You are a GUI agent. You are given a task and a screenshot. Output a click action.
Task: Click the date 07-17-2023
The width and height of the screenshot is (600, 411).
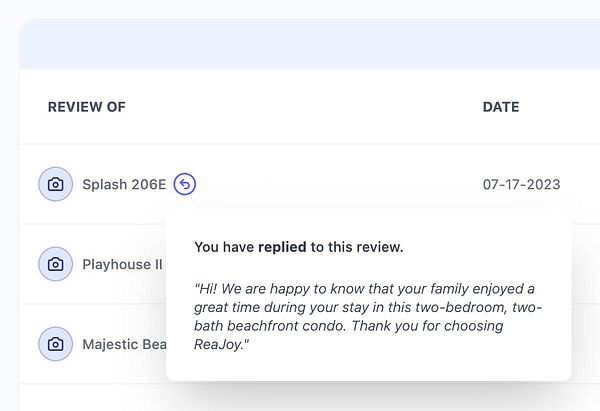point(521,185)
